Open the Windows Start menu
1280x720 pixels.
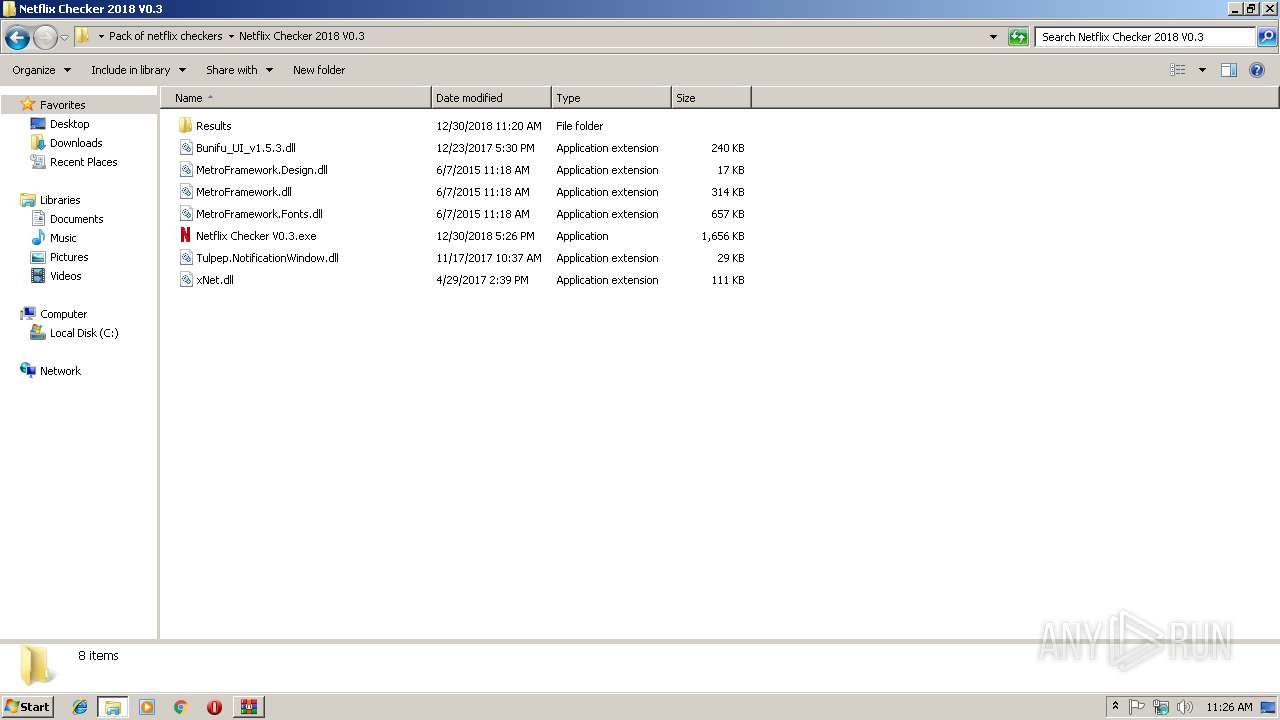28,706
